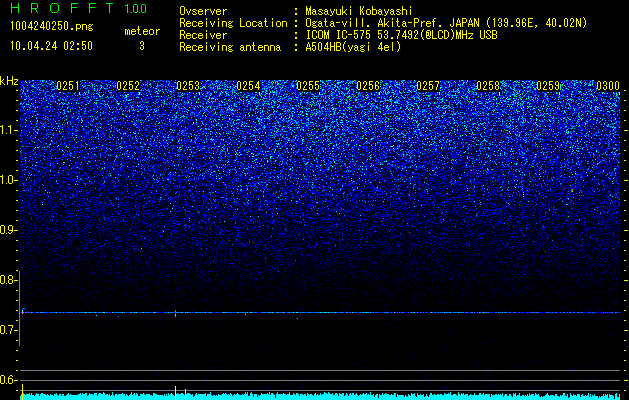Click the 0258 time marker
This screenshot has width=629, height=400.
point(488,86)
